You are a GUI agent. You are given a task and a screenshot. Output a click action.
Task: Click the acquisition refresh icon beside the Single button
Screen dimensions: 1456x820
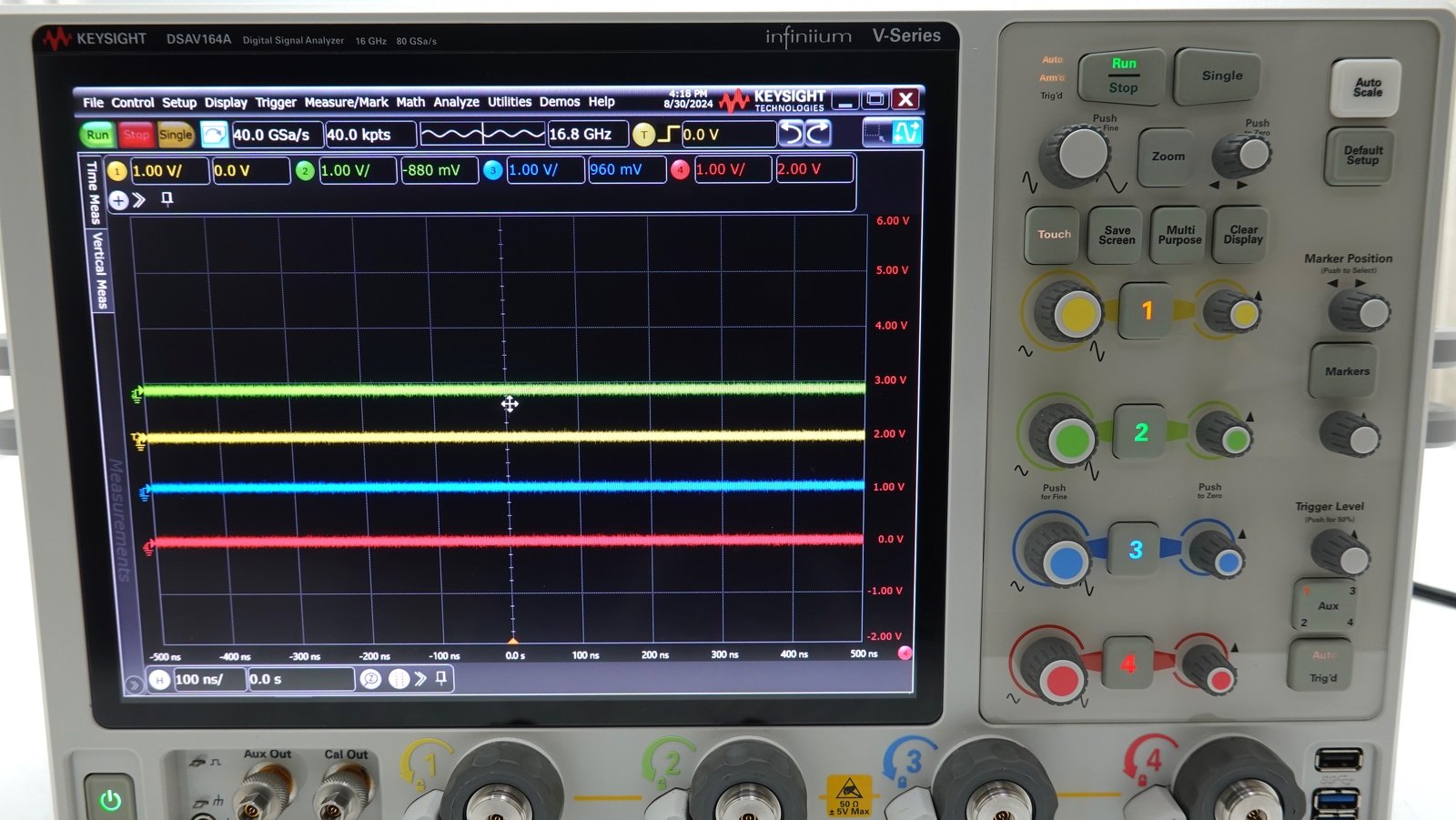[x=214, y=135]
